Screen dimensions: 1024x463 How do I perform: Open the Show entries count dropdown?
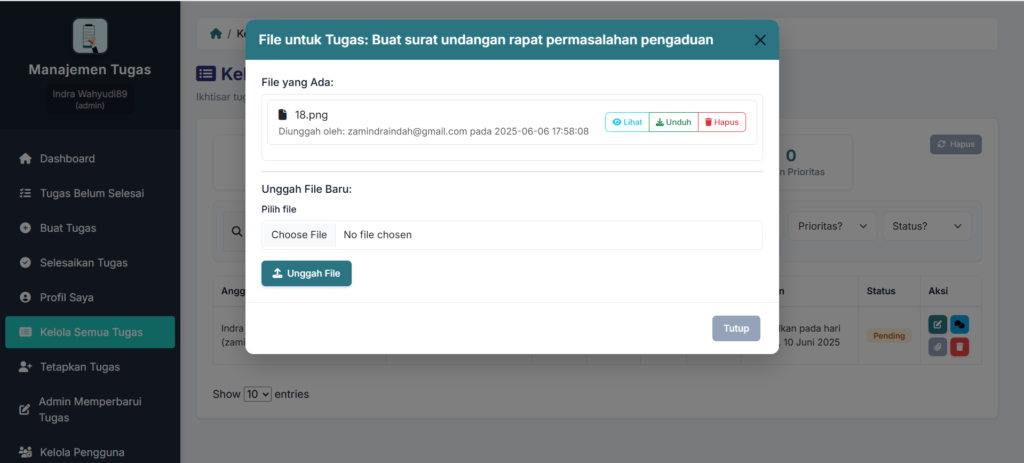pyautogui.click(x=258, y=394)
